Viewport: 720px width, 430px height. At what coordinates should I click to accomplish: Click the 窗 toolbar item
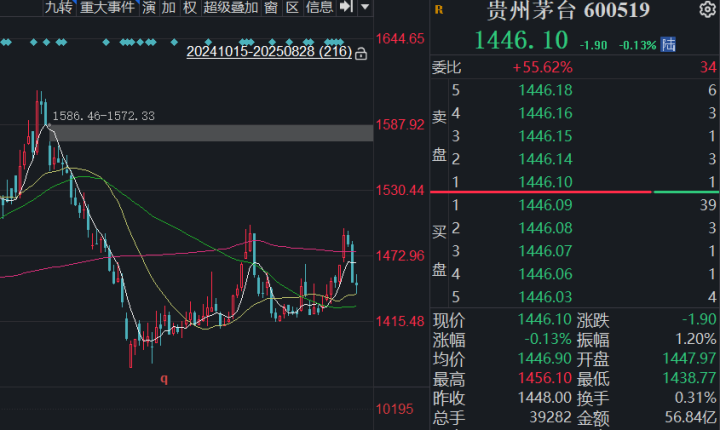[271, 7]
